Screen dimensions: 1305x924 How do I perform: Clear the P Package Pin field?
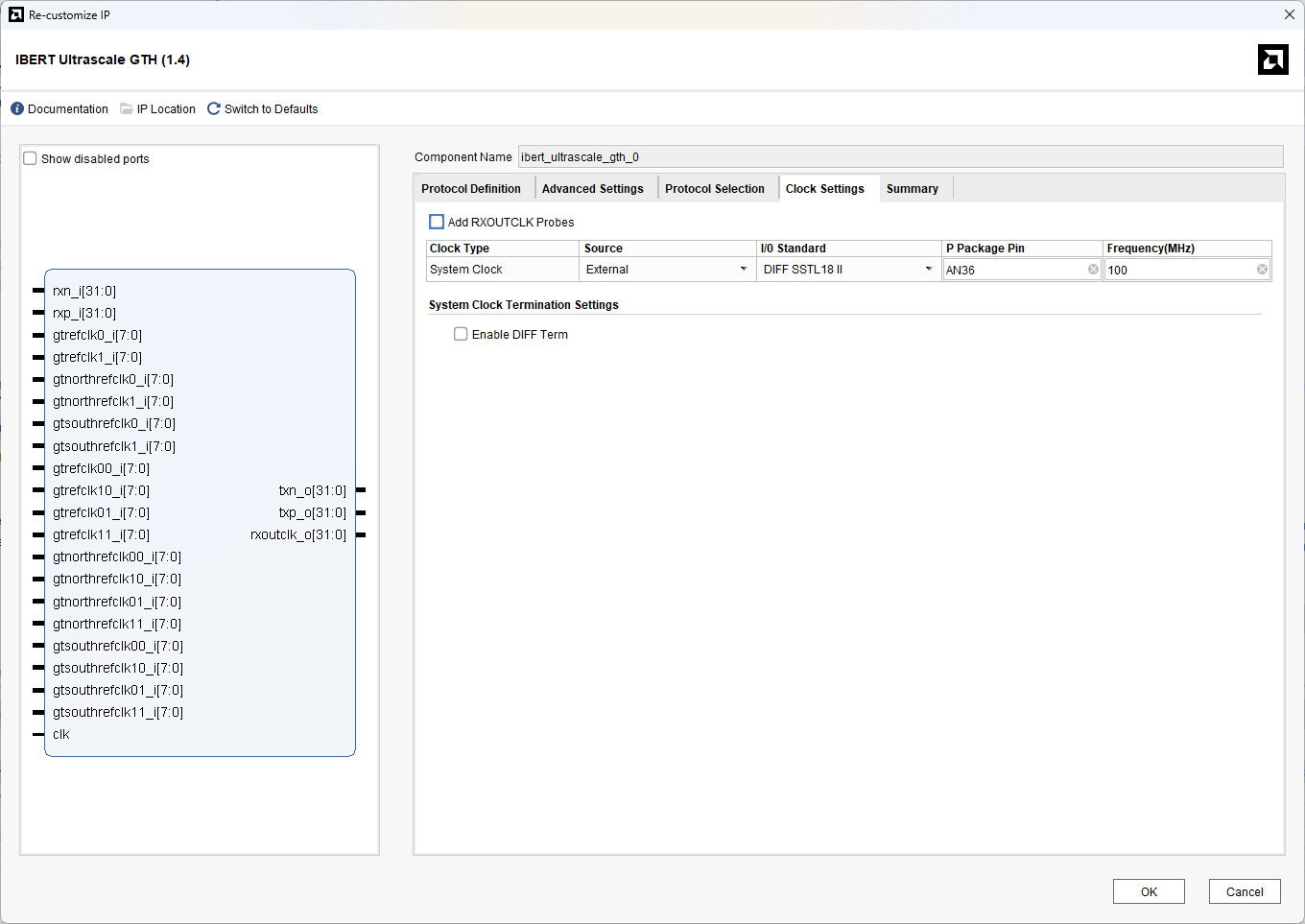(1093, 270)
